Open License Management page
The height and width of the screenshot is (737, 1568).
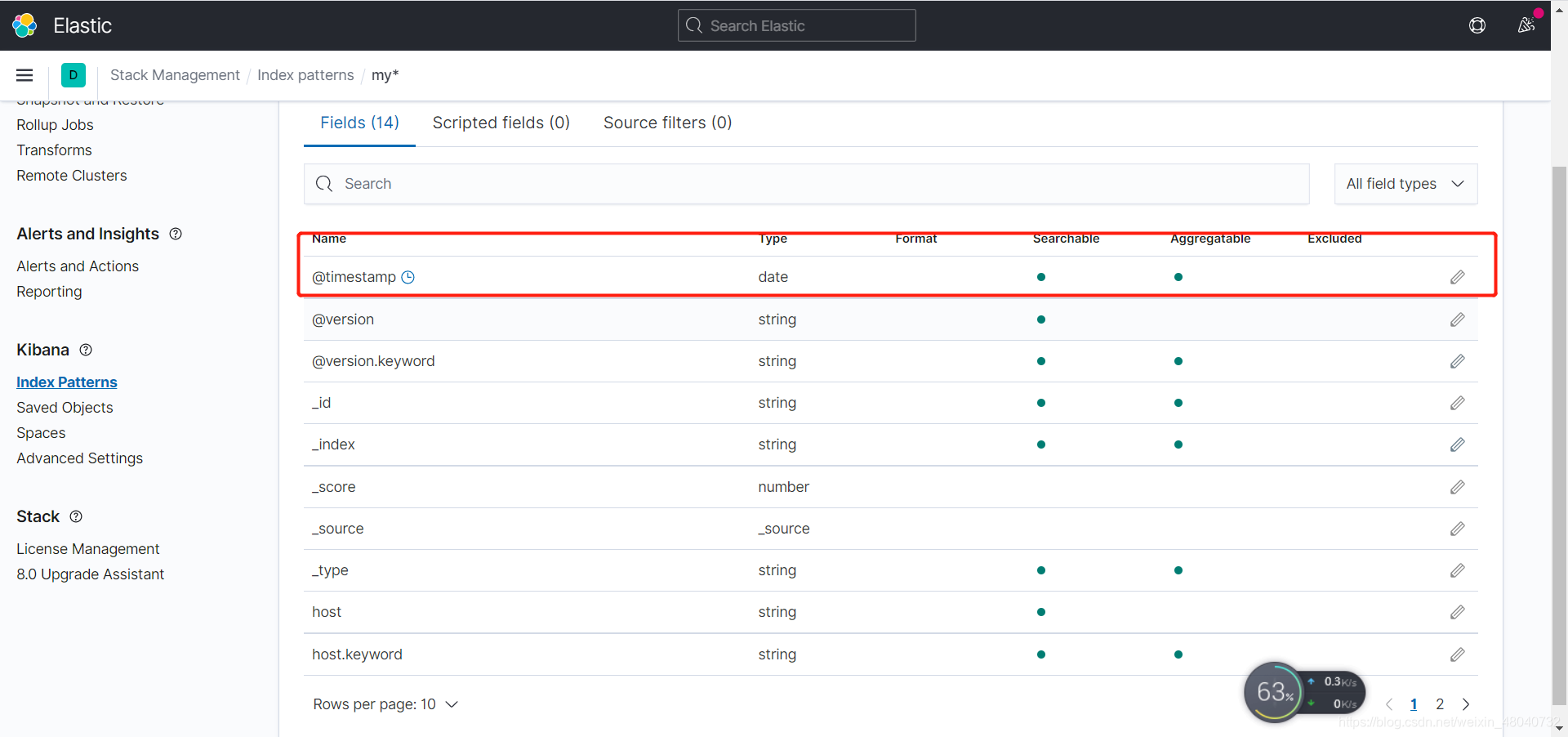[x=88, y=549]
